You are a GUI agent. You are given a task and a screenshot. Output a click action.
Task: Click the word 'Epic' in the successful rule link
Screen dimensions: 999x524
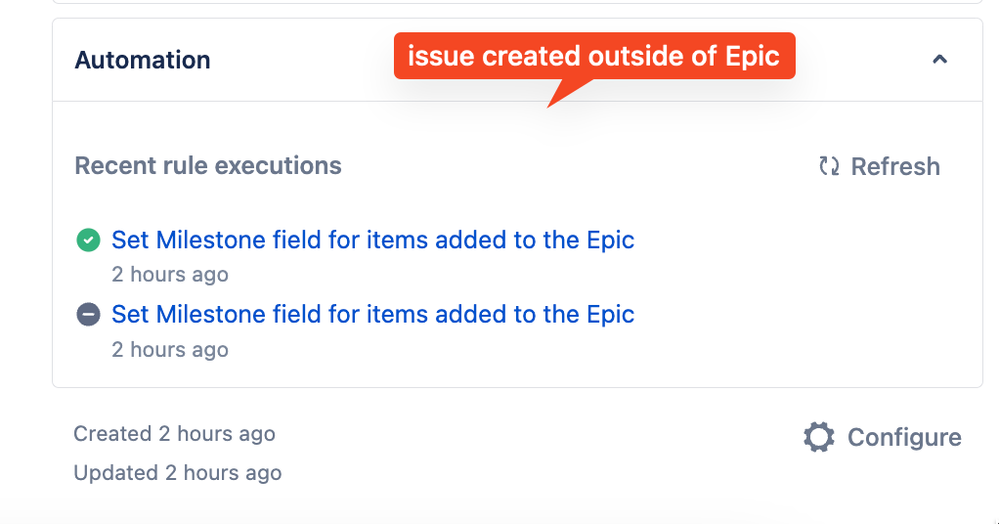click(610, 241)
